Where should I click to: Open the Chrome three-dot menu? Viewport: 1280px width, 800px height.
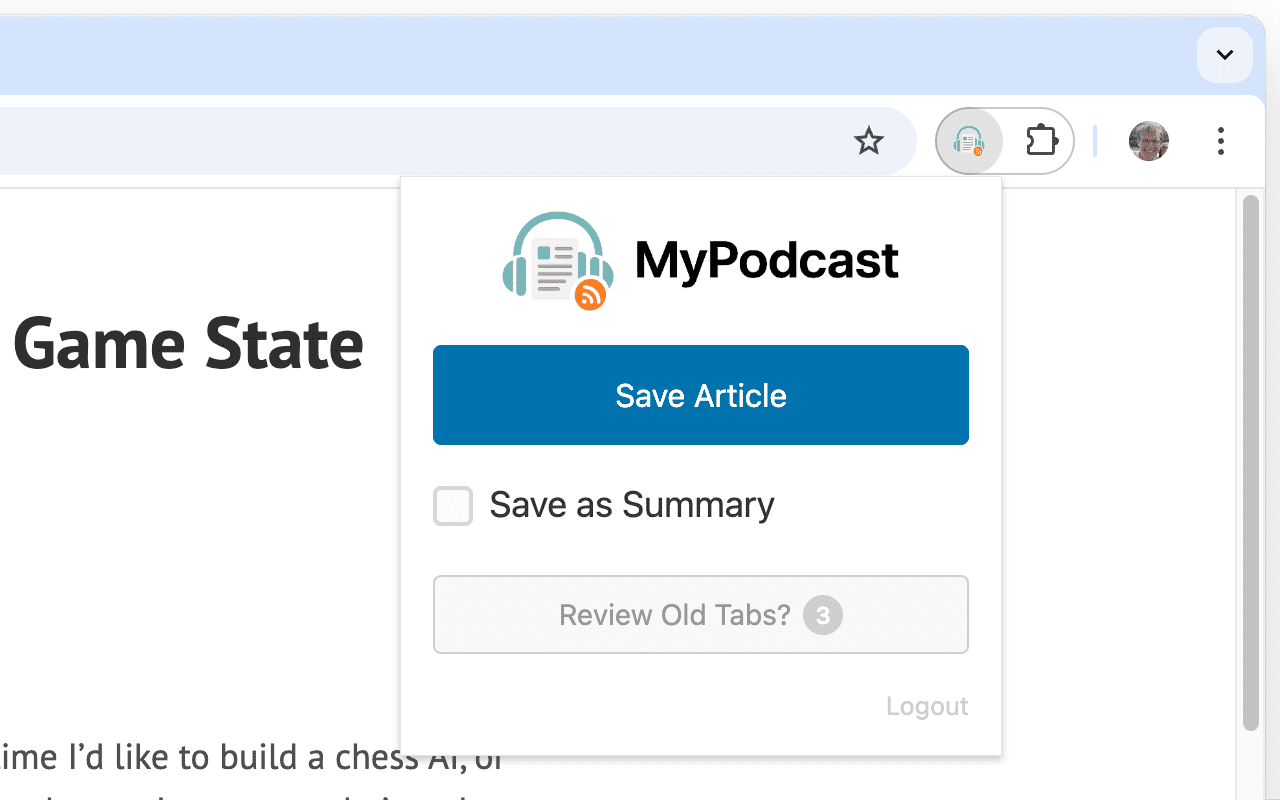(1220, 141)
